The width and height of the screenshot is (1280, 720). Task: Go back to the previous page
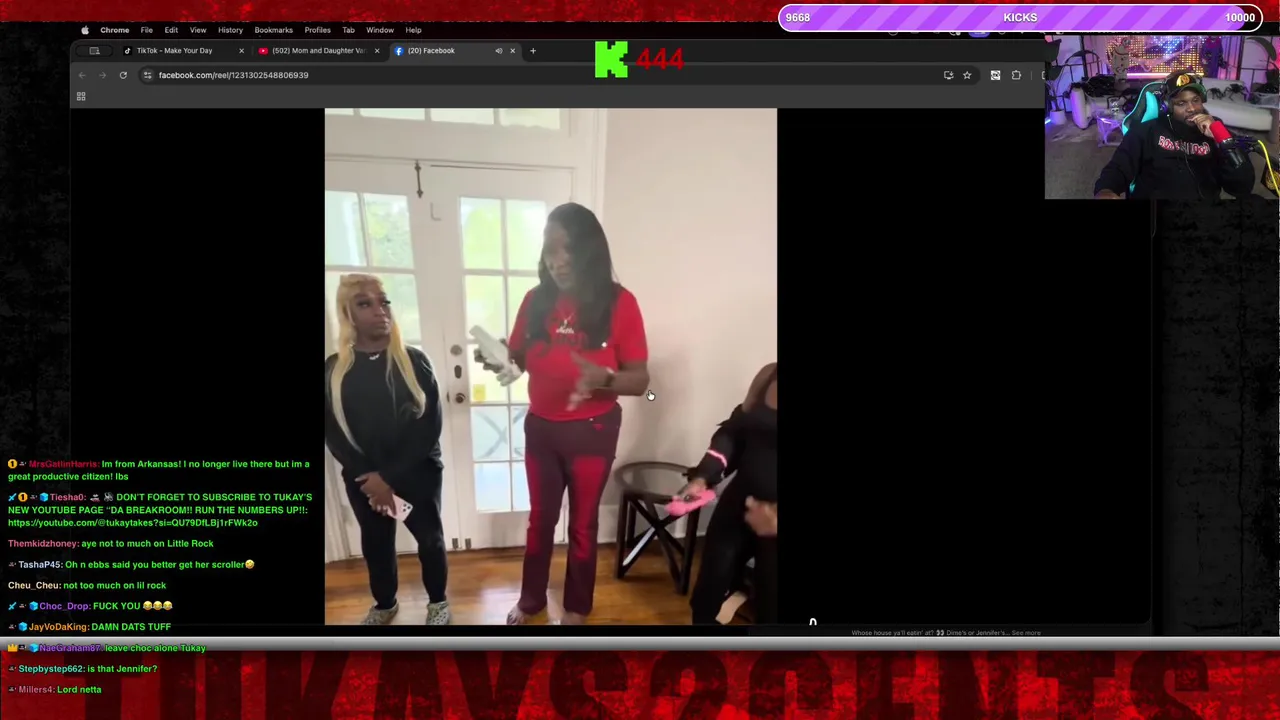[82, 75]
